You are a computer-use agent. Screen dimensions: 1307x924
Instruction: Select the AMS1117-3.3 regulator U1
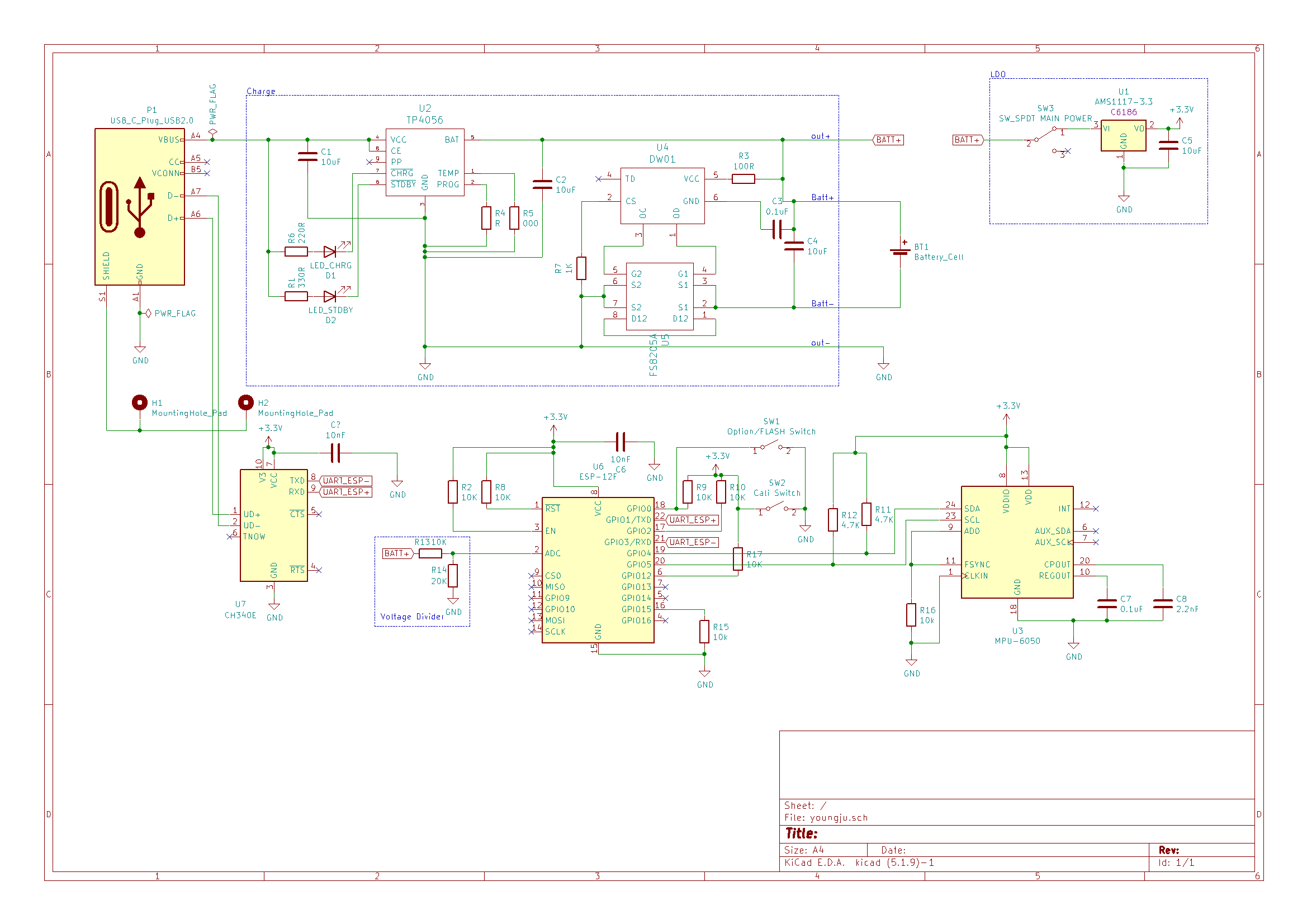tap(1123, 135)
